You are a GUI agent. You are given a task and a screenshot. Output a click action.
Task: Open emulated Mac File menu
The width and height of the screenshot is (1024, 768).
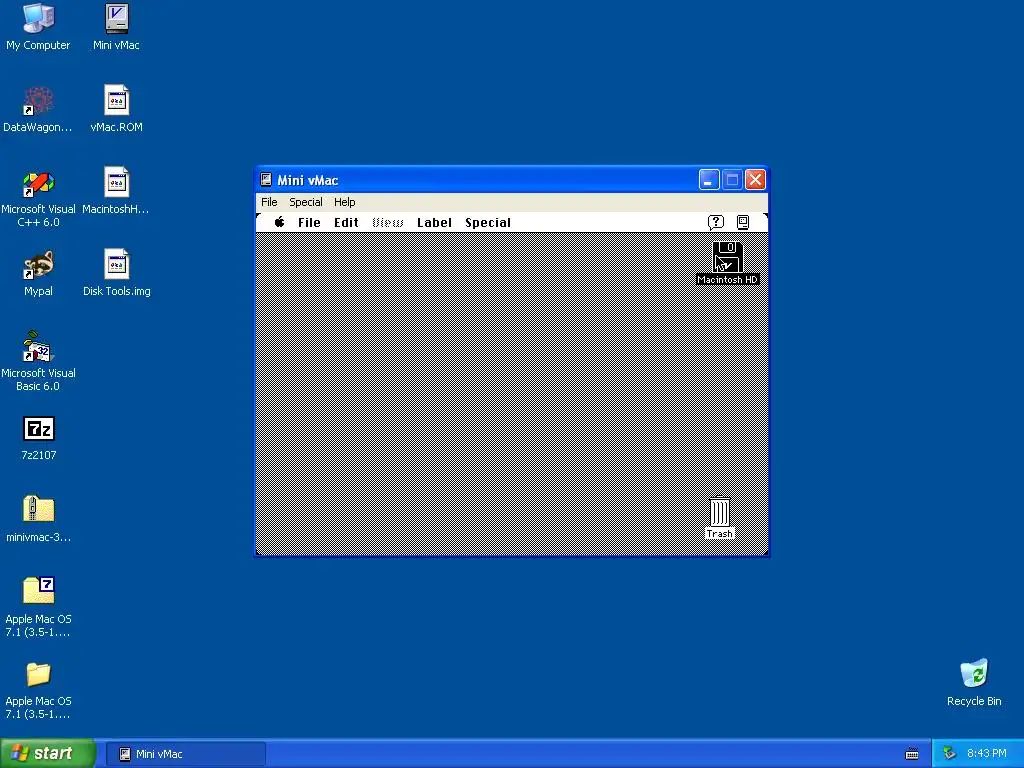tap(309, 223)
